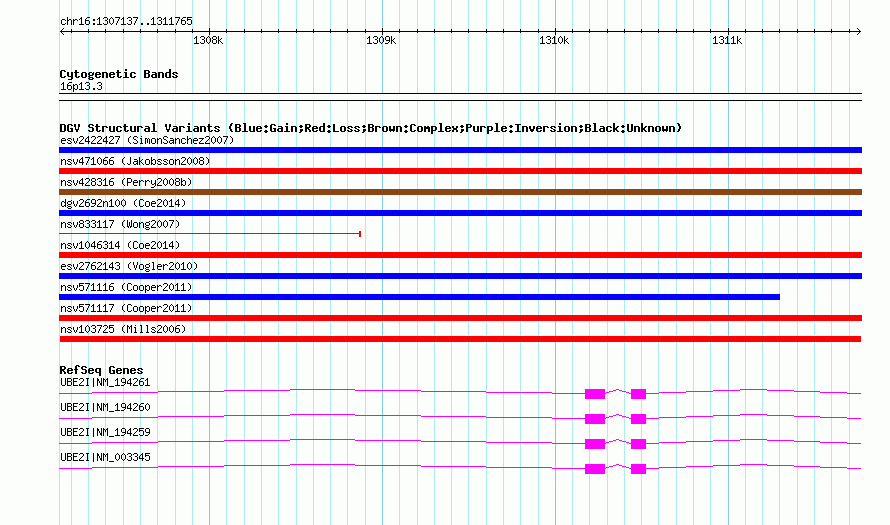This screenshot has width=890, height=525.
Task: Click the smaller right exon of NM_194261
Action: (639, 394)
